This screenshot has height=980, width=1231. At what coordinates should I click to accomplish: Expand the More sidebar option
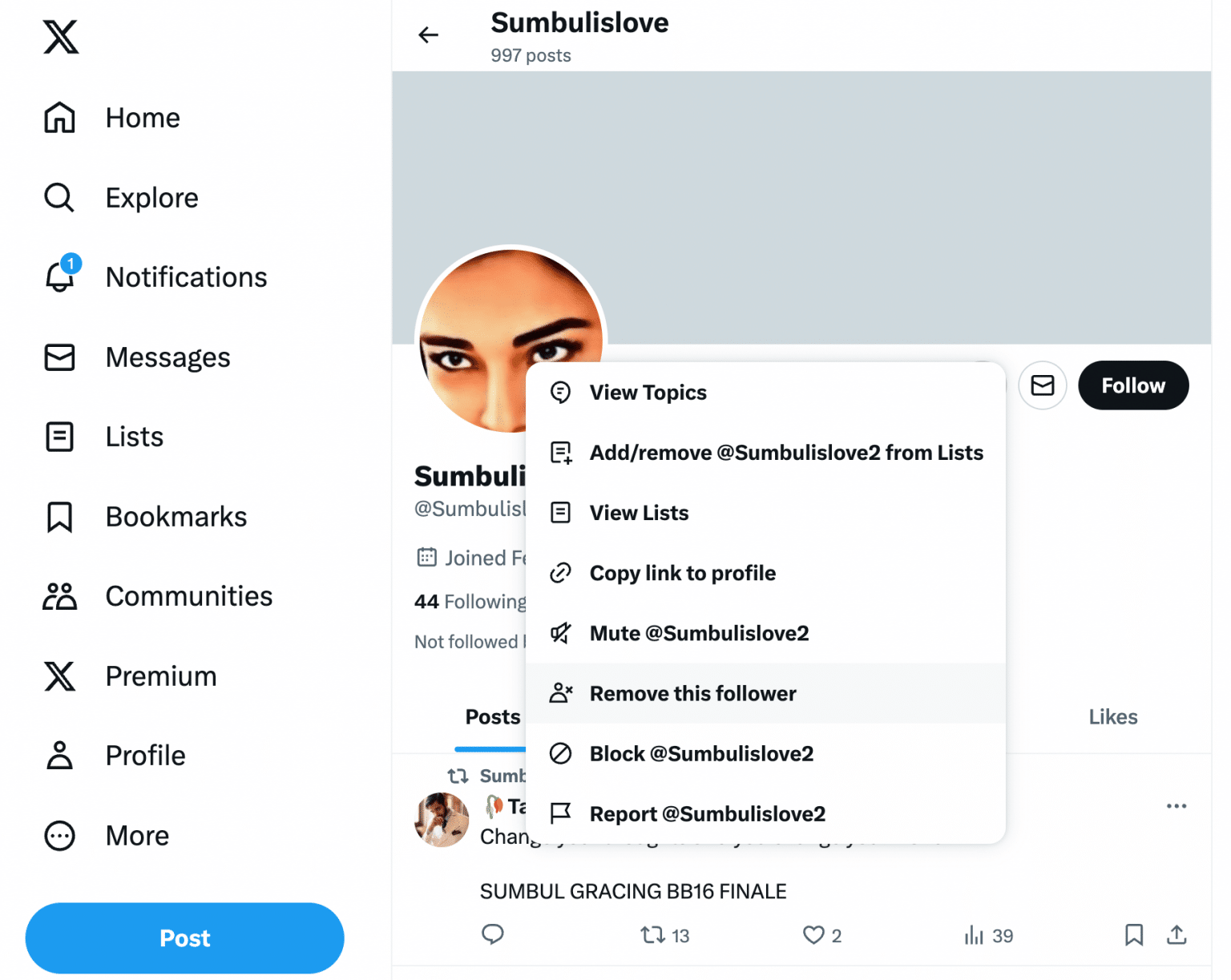tap(137, 836)
